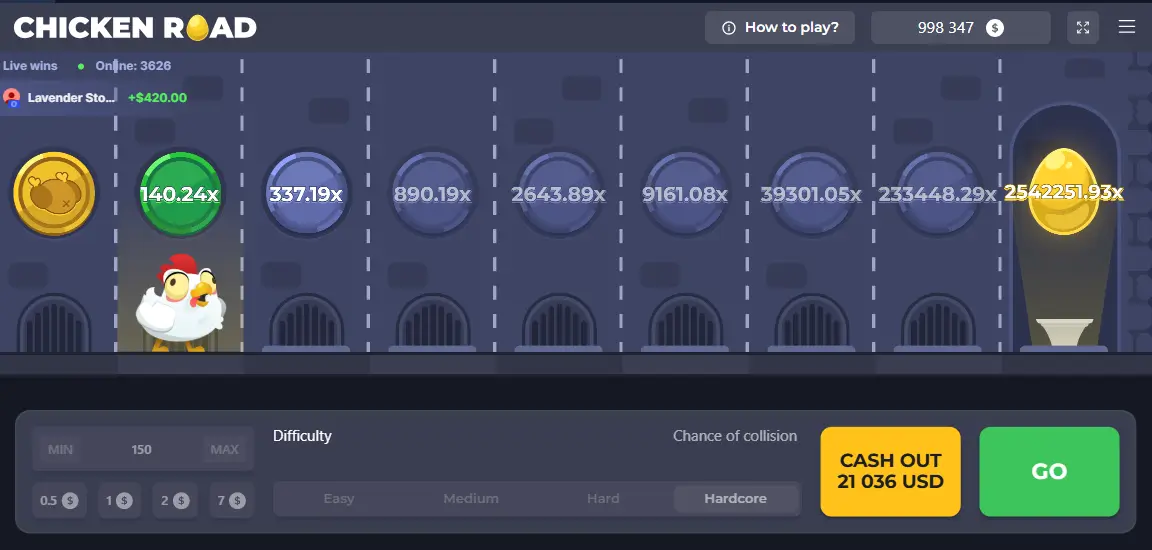
Task: Select the 890.19x multiplier coin
Action: 432,194
